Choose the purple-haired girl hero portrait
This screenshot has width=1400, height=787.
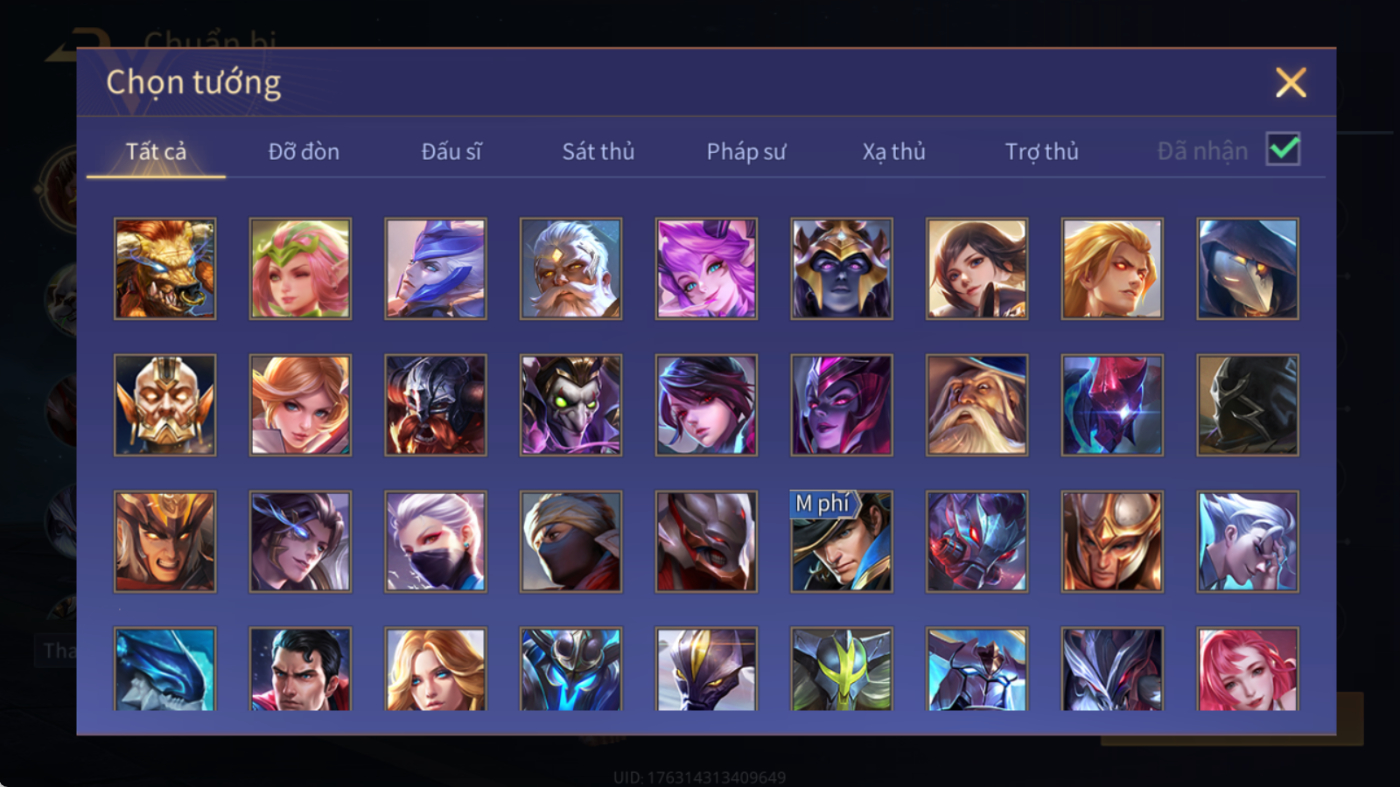pyautogui.click(x=706, y=269)
